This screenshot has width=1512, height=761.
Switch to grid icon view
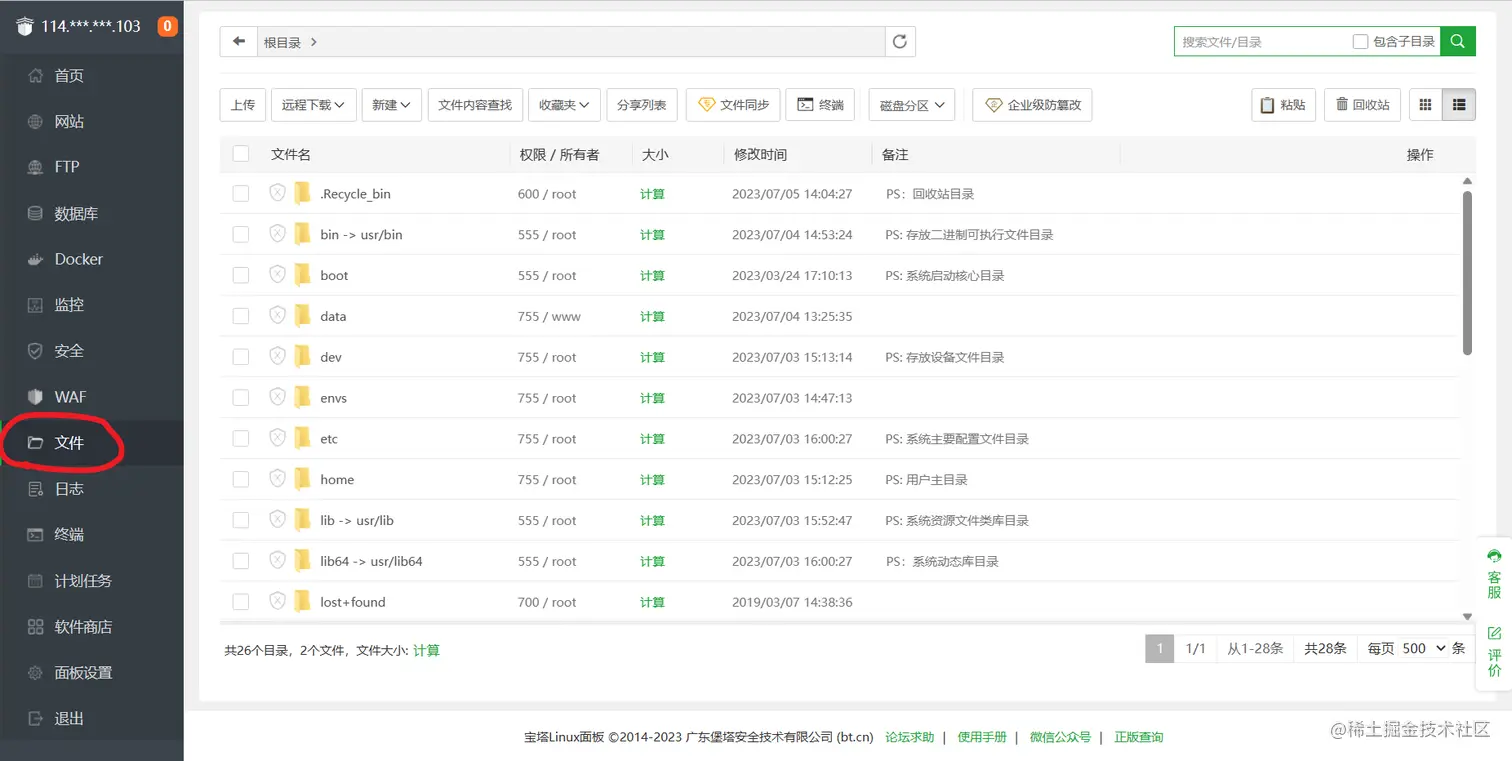pos(1426,105)
